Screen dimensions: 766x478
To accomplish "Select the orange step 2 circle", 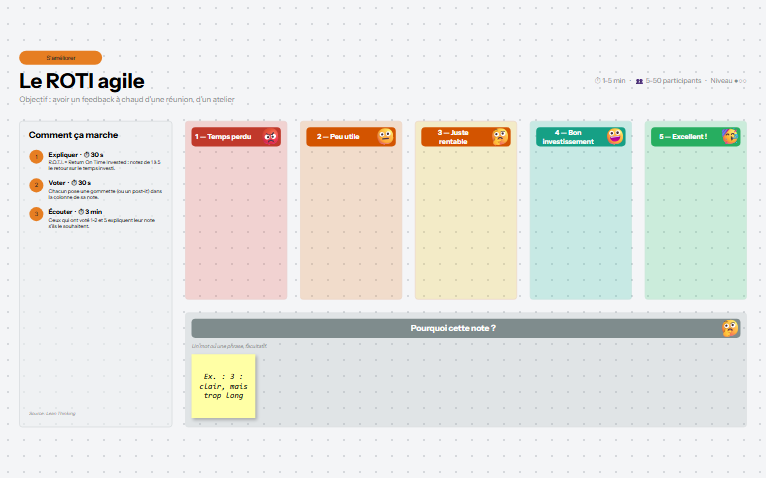I will click(x=36, y=185).
